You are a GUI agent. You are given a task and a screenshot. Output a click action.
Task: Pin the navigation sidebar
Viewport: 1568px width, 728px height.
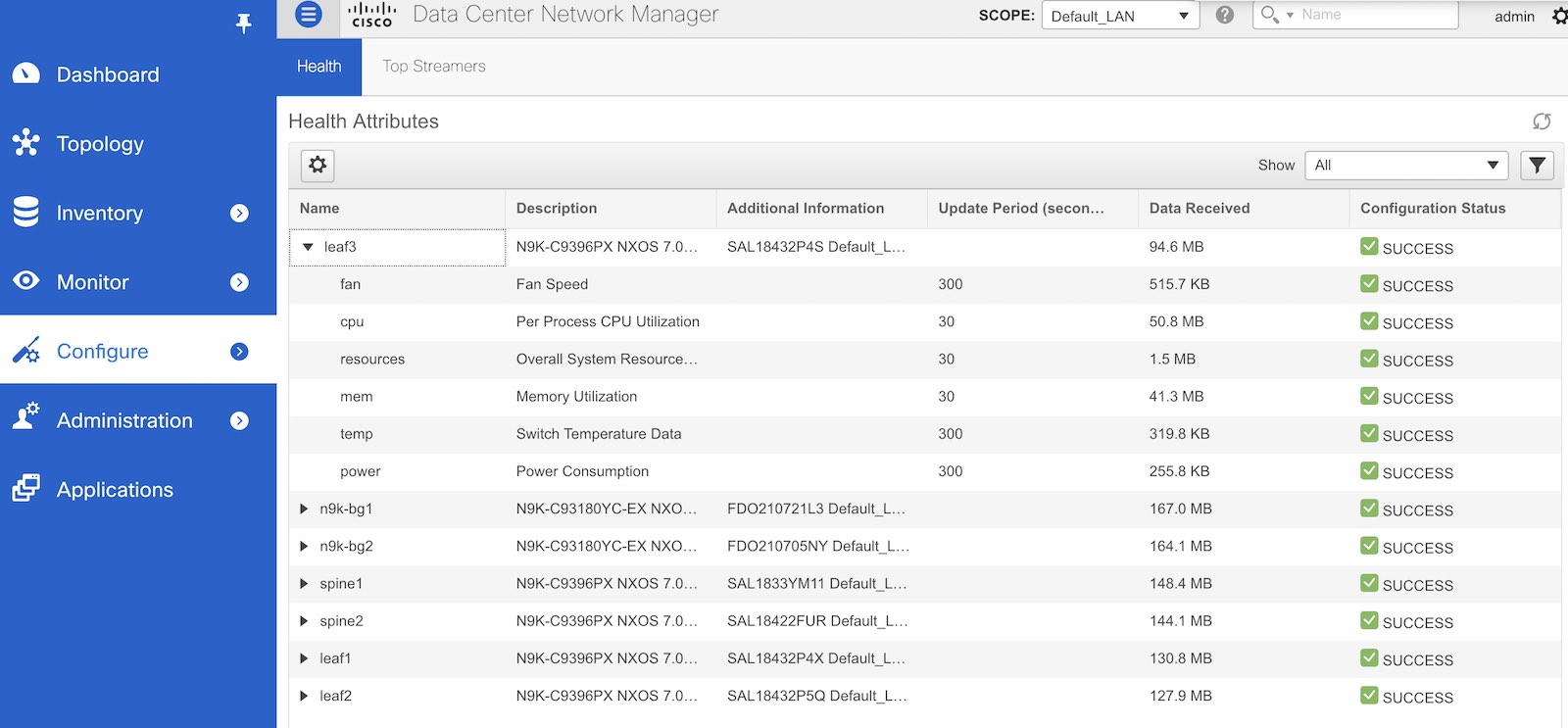244,23
